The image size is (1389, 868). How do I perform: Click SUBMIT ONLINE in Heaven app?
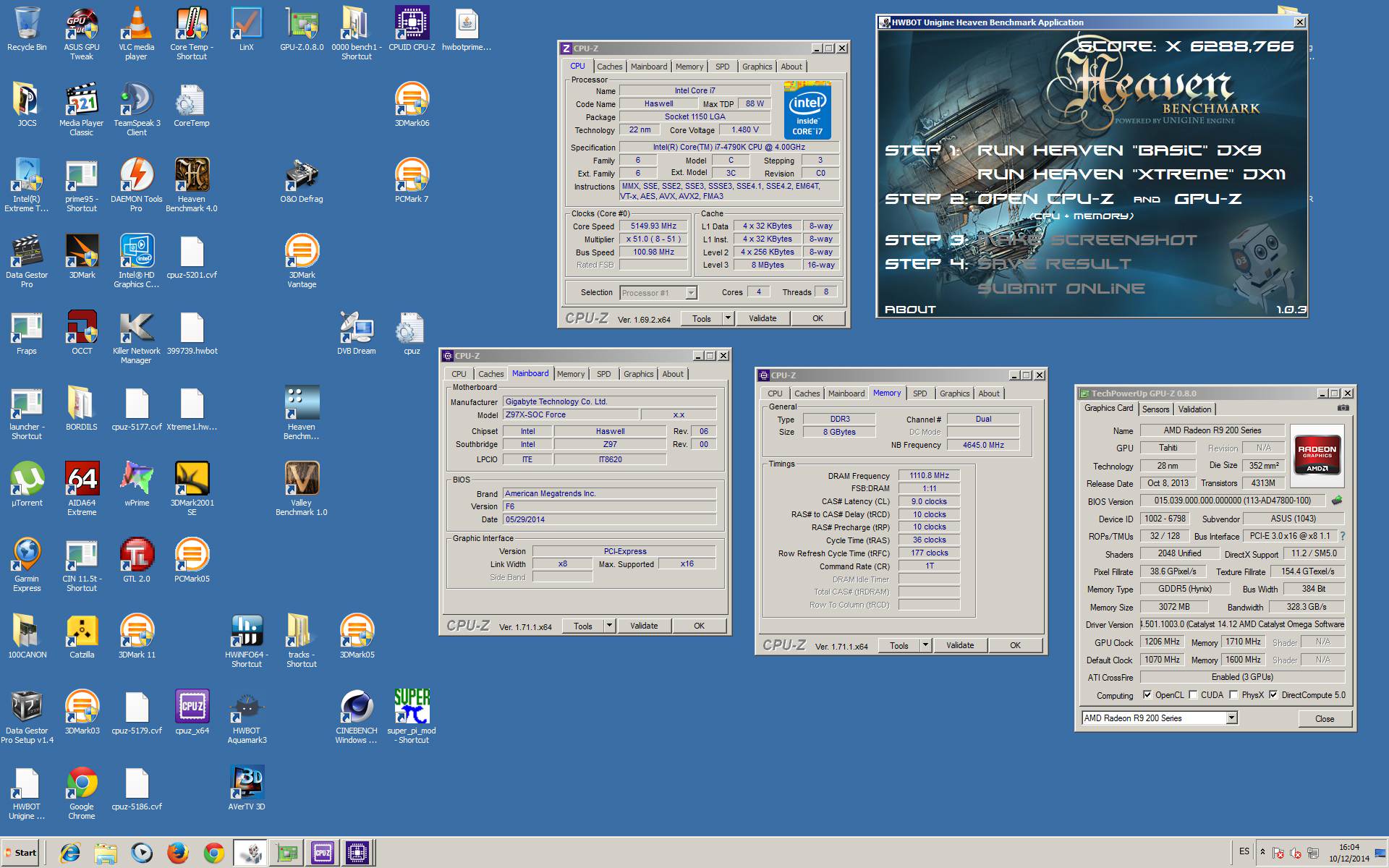coord(1061,289)
